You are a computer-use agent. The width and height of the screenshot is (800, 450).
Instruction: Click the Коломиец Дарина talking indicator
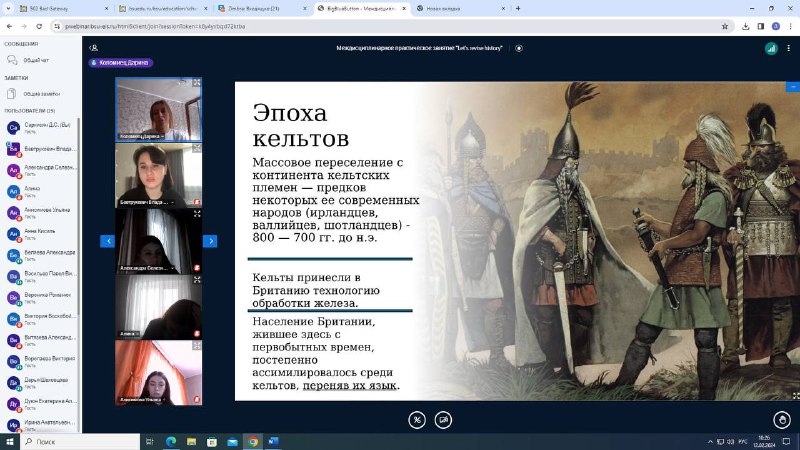tap(121, 63)
